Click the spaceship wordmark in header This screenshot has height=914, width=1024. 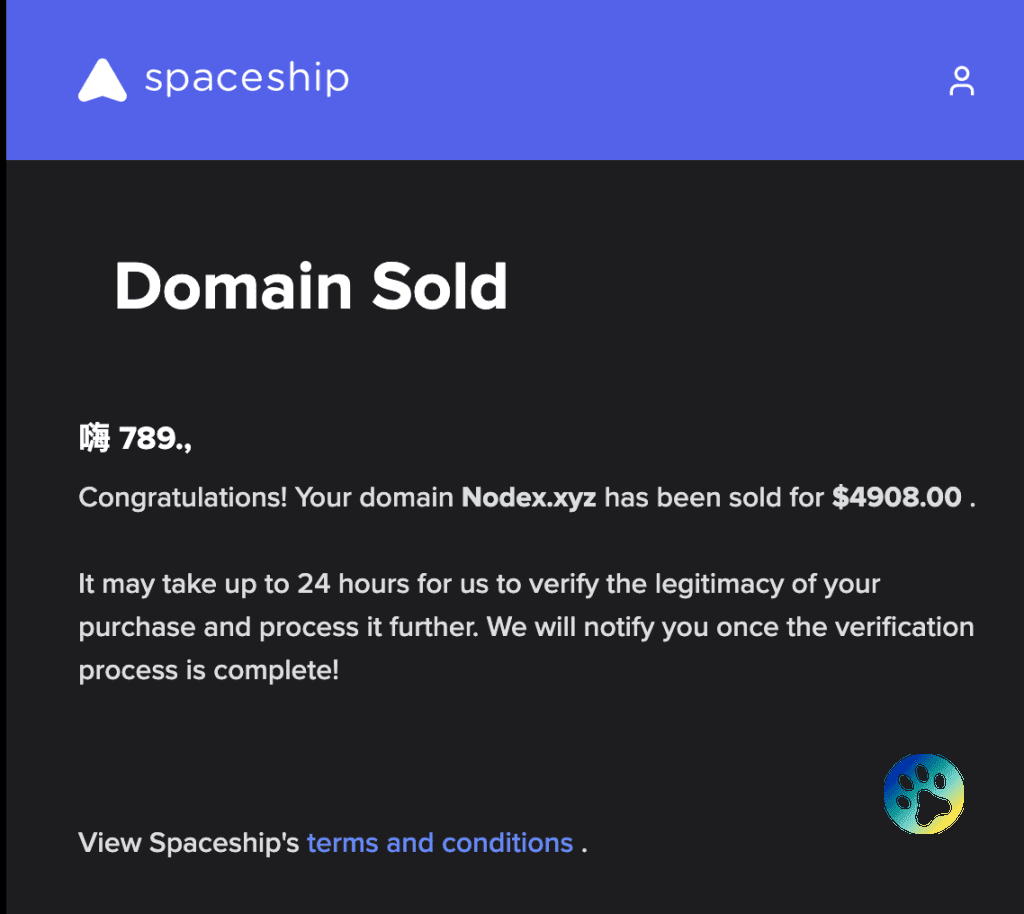point(246,79)
